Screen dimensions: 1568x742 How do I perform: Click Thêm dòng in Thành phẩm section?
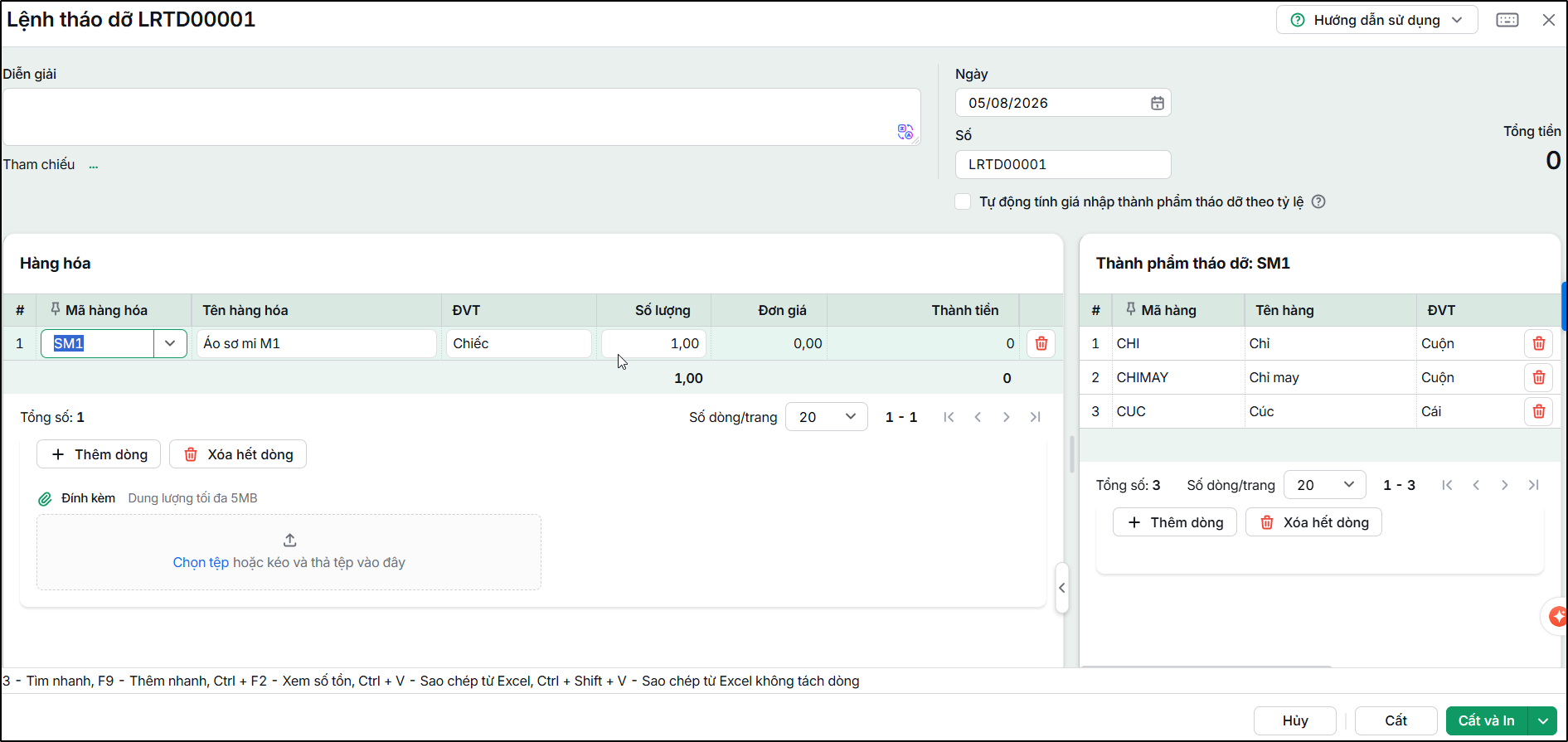[x=1175, y=522]
